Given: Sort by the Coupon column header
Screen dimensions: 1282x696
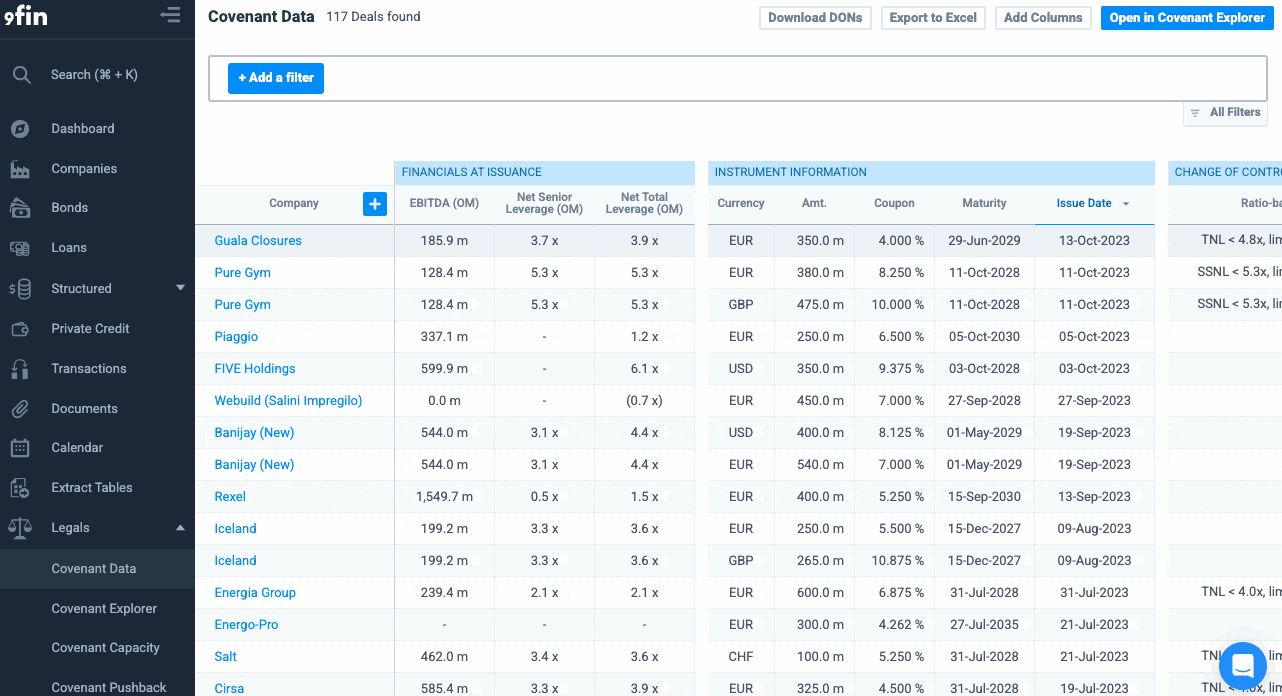Looking at the screenshot, I should point(894,204).
